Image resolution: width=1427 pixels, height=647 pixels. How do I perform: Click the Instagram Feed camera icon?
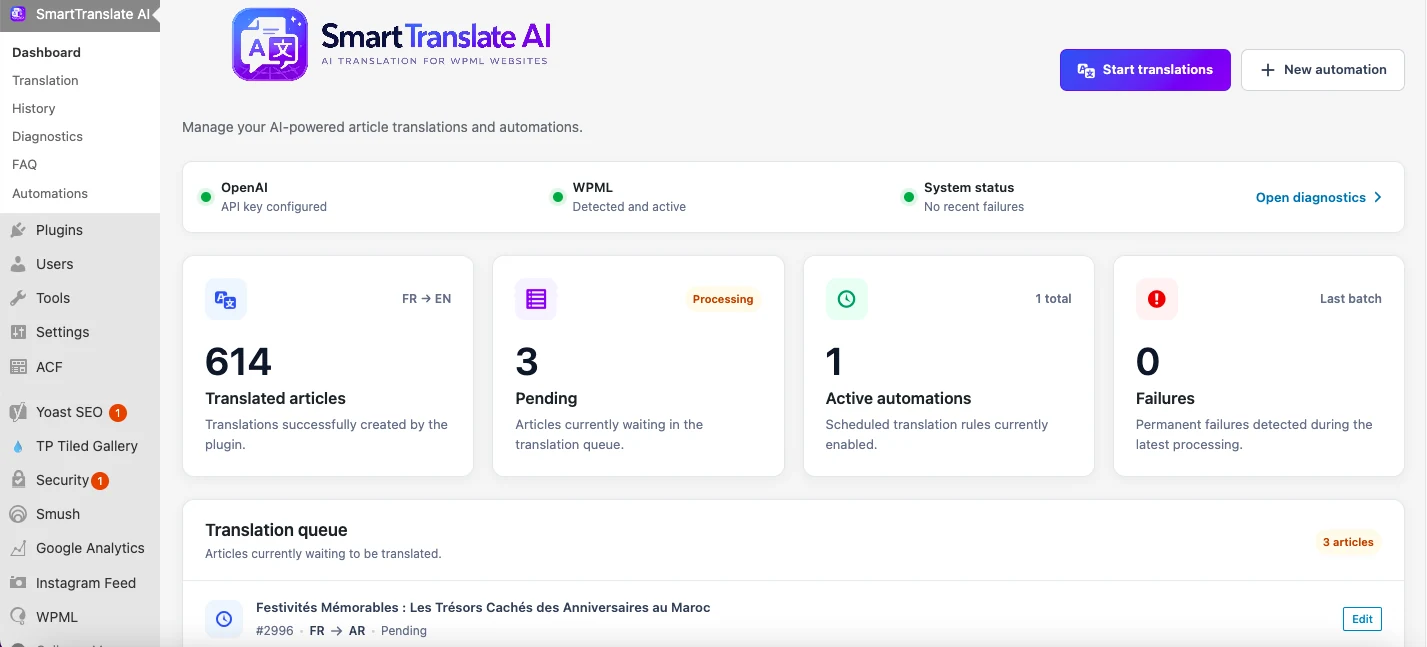point(17,583)
